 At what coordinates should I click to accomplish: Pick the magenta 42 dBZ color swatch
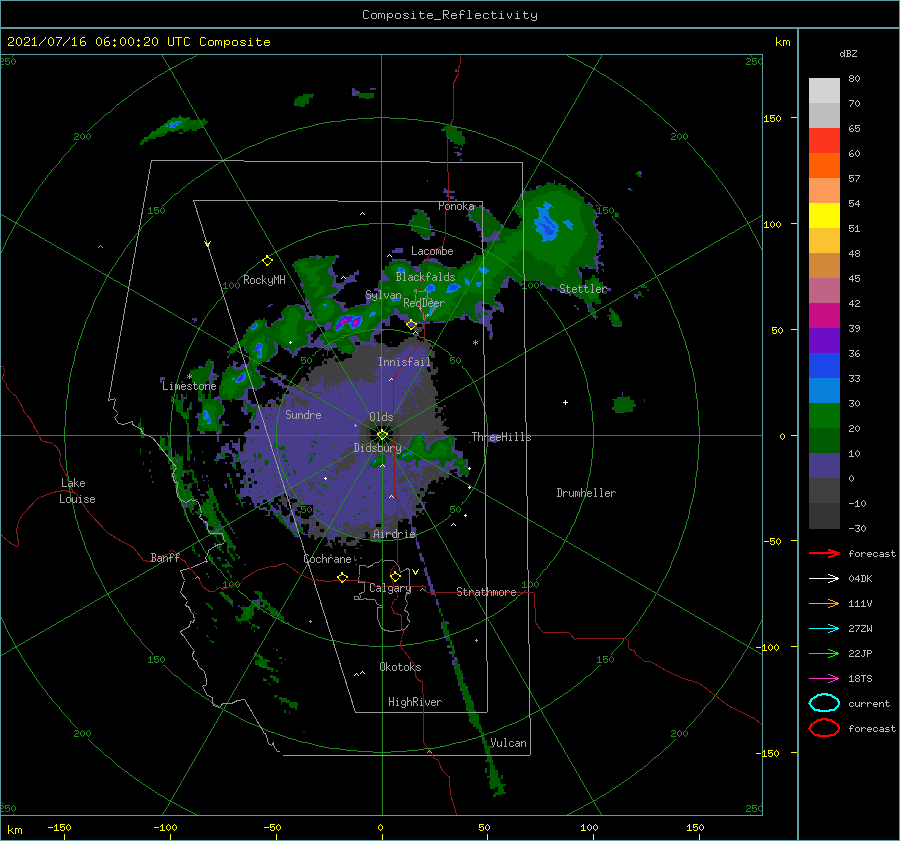click(824, 316)
